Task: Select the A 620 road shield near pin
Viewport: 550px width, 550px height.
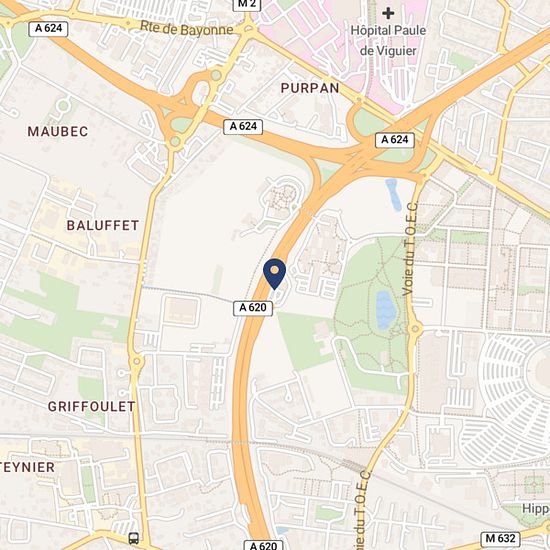Action: [x=253, y=308]
